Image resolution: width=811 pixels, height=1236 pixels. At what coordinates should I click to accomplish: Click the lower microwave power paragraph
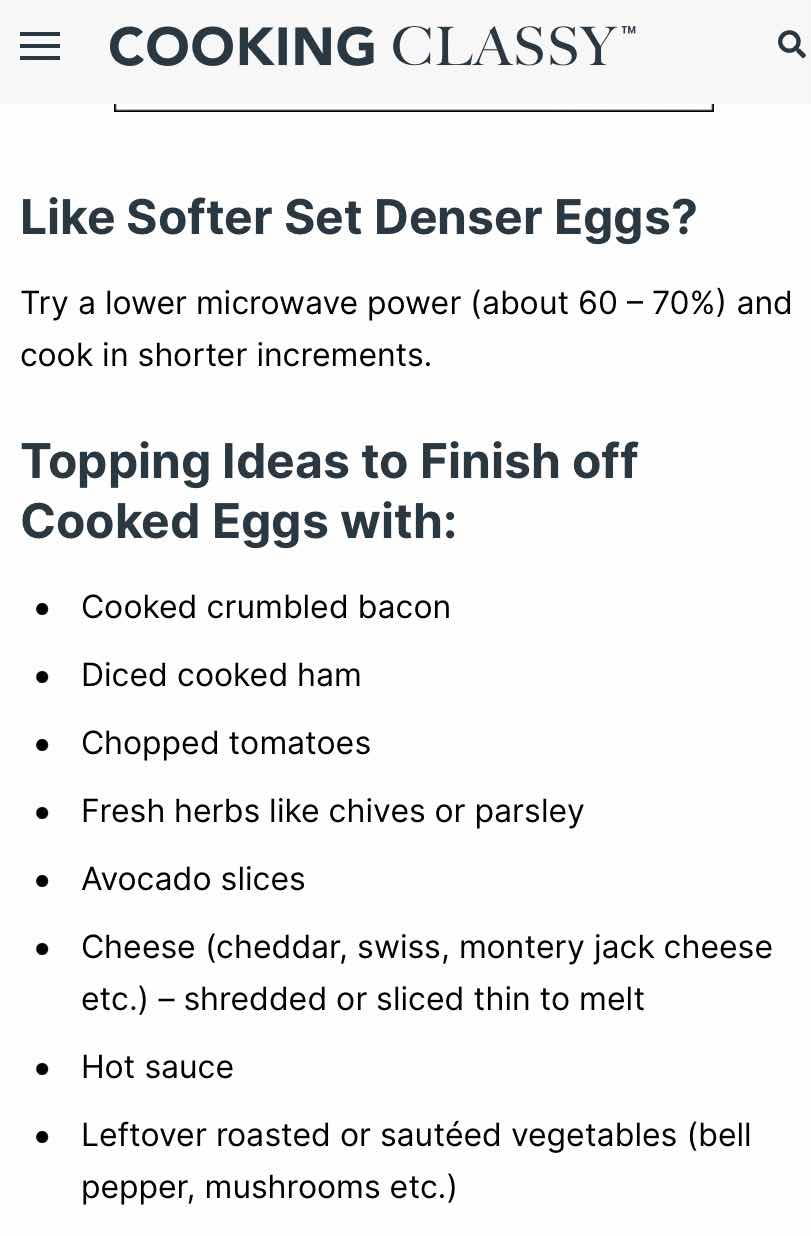(406, 328)
